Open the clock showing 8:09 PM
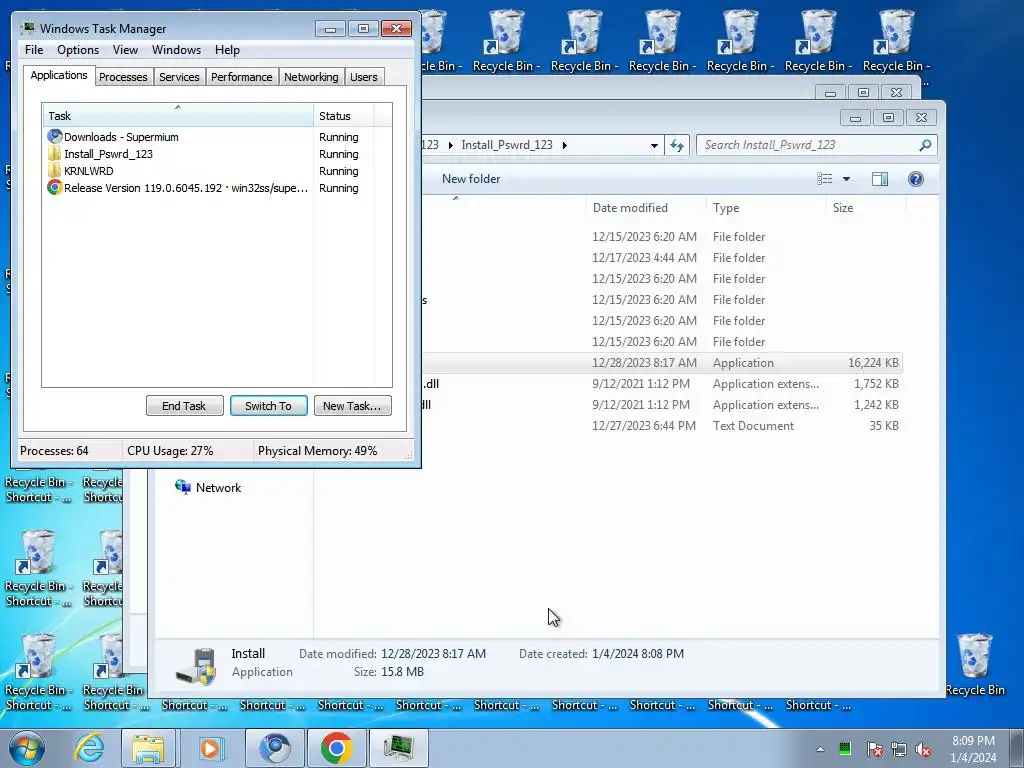Image resolution: width=1024 pixels, height=768 pixels. pos(973,749)
